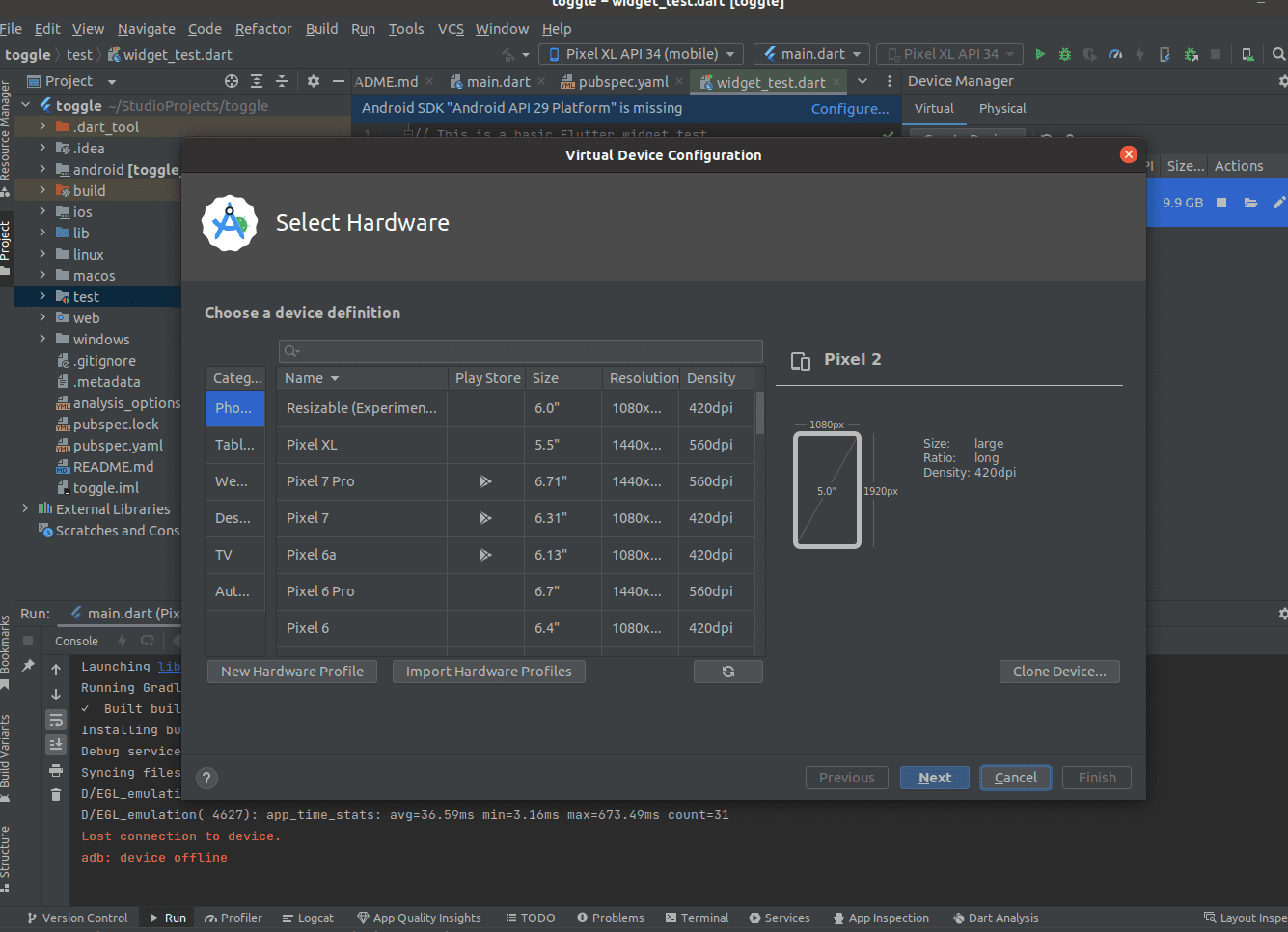Select the Pixel 7 Pro device row
Screen dimensions: 1288x932
tap(516, 481)
